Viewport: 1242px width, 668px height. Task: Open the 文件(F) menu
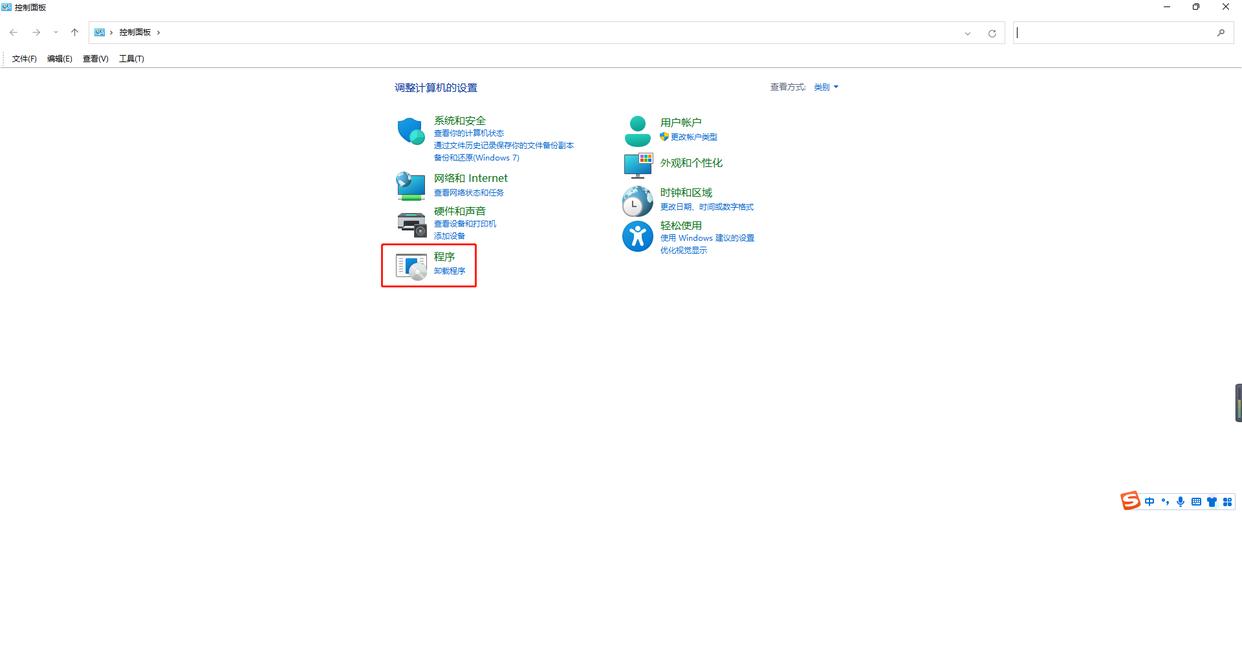(23, 58)
